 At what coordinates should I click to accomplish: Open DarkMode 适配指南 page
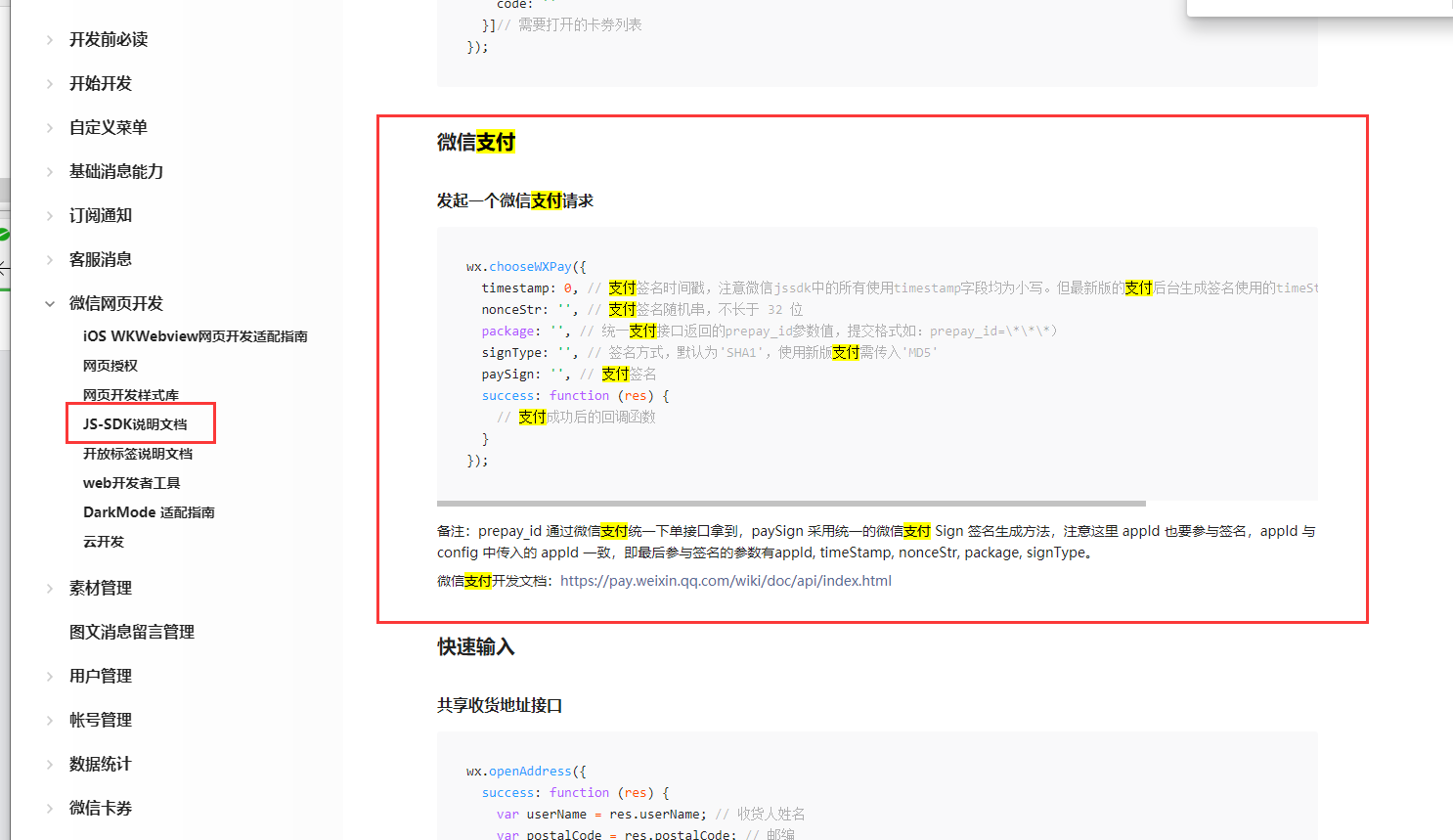coord(149,512)
